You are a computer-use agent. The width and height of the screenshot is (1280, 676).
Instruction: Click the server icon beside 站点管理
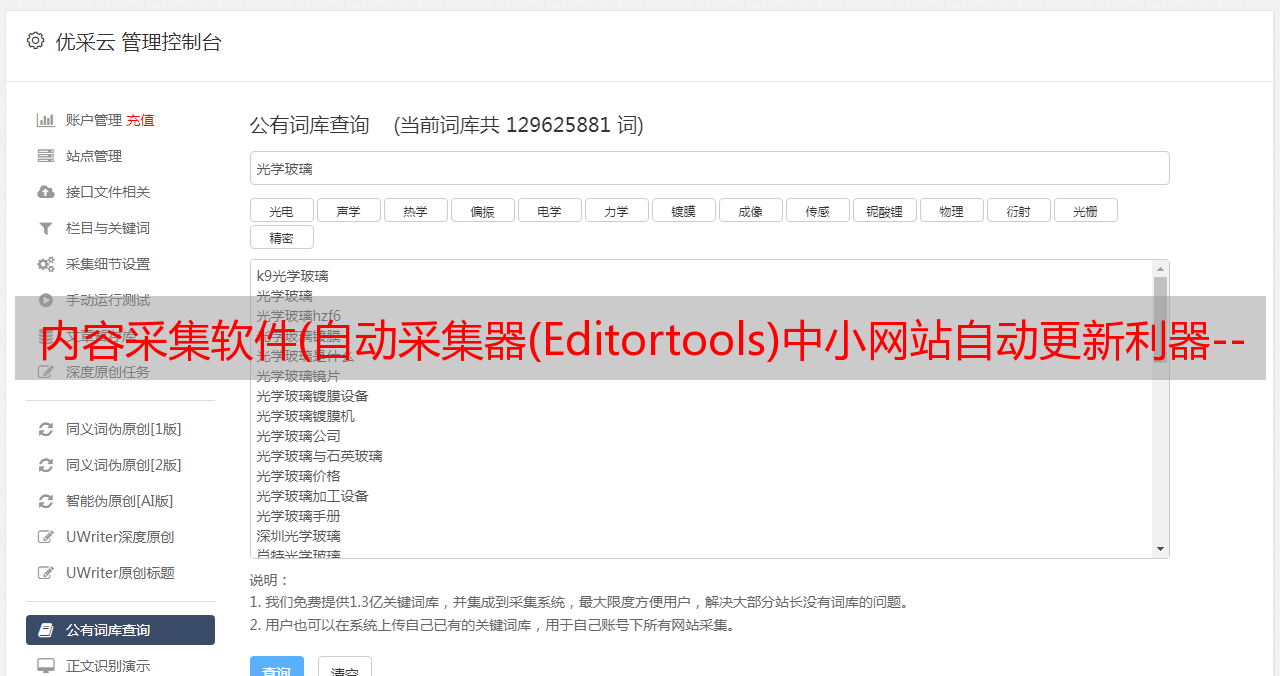click(45, 156)
